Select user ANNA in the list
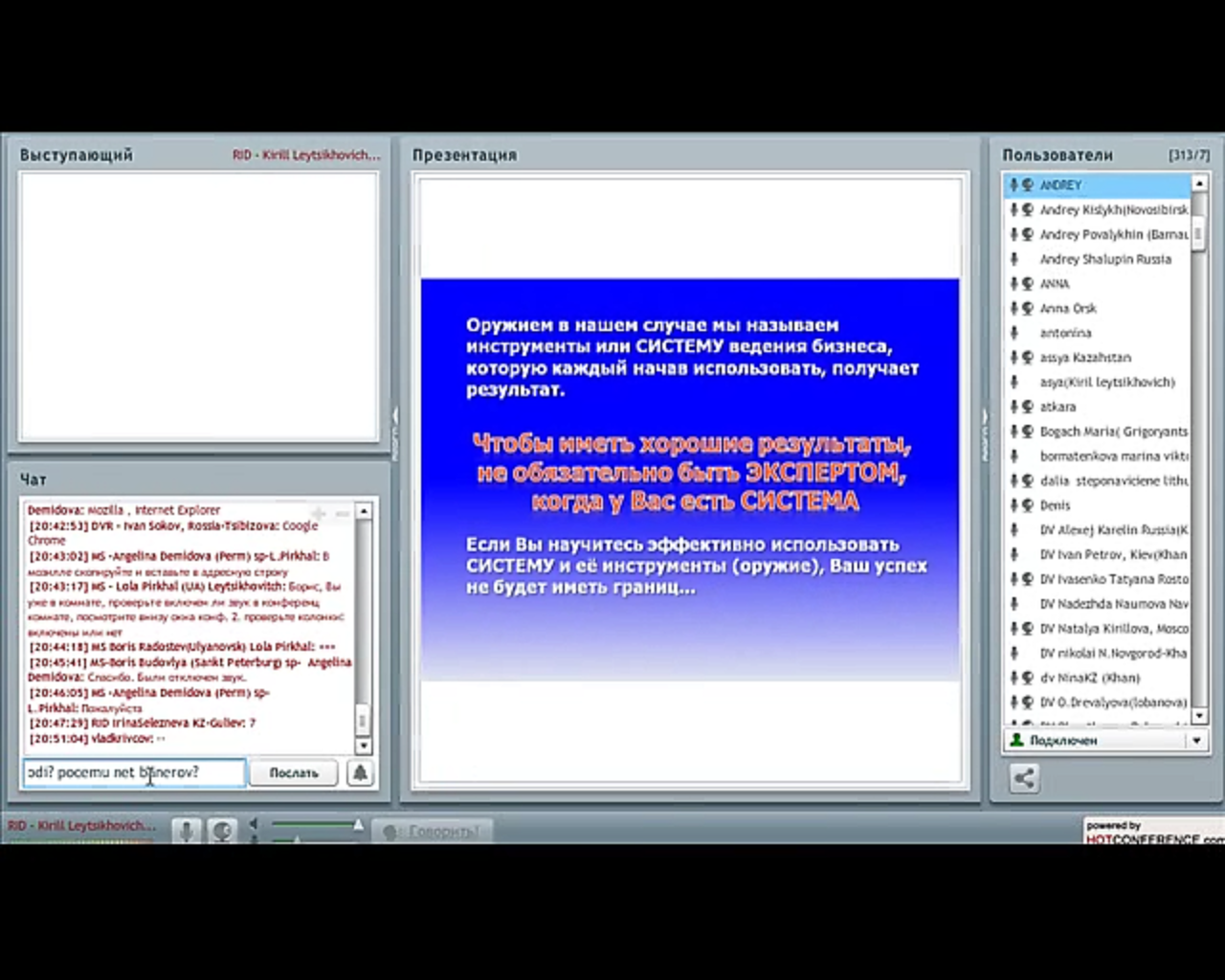This screenshot has width=1225, height=980. 1097,283
